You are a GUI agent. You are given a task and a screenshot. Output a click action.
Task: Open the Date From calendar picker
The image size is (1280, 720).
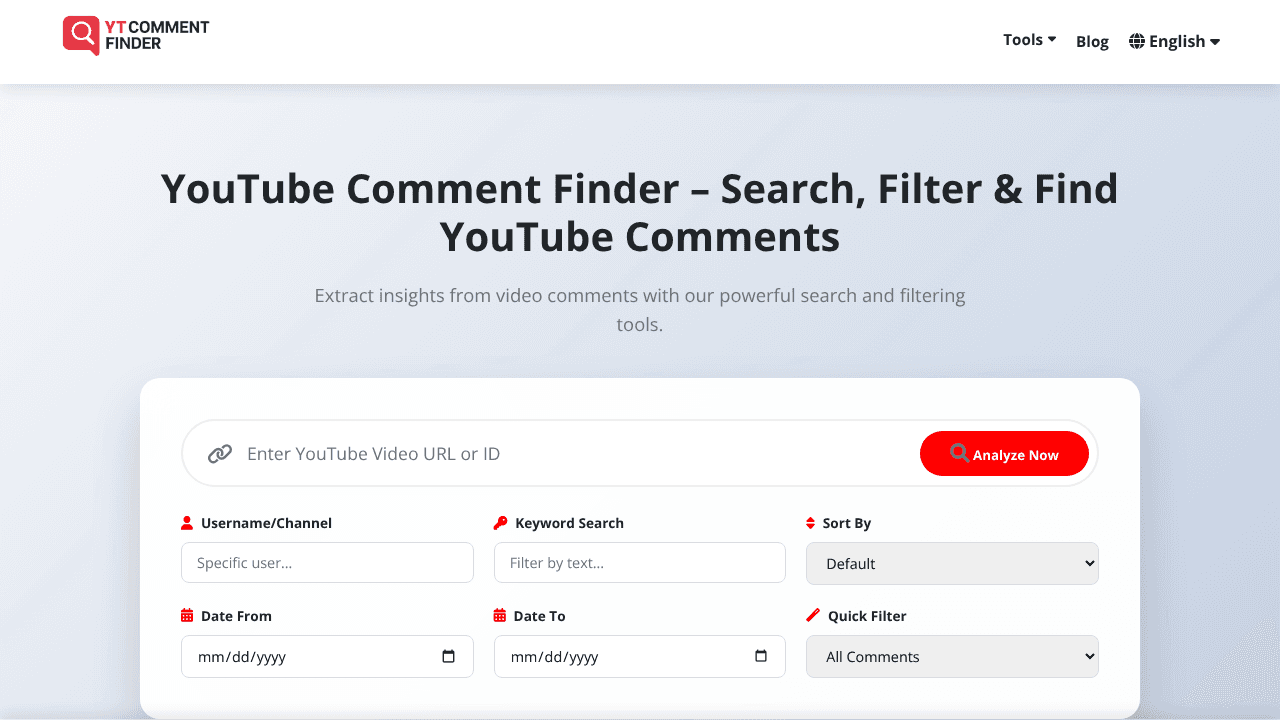(x=448, y=657)
